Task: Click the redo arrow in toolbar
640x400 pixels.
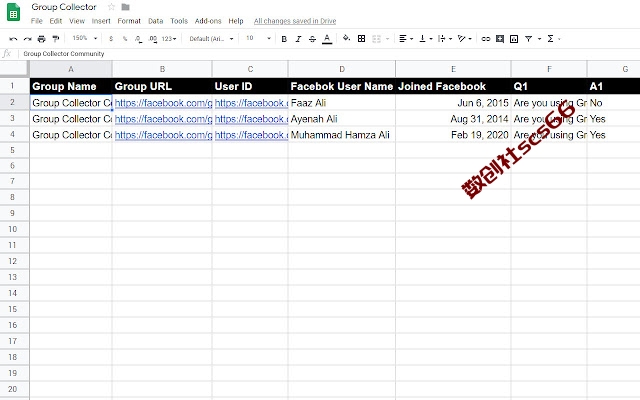Action: (27, 39)
